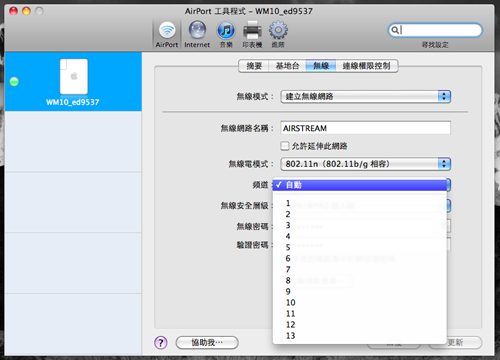Switch to the 基地台 (Base Station) tab
This screenshot has width=500, height=360.
coord(287,66)
